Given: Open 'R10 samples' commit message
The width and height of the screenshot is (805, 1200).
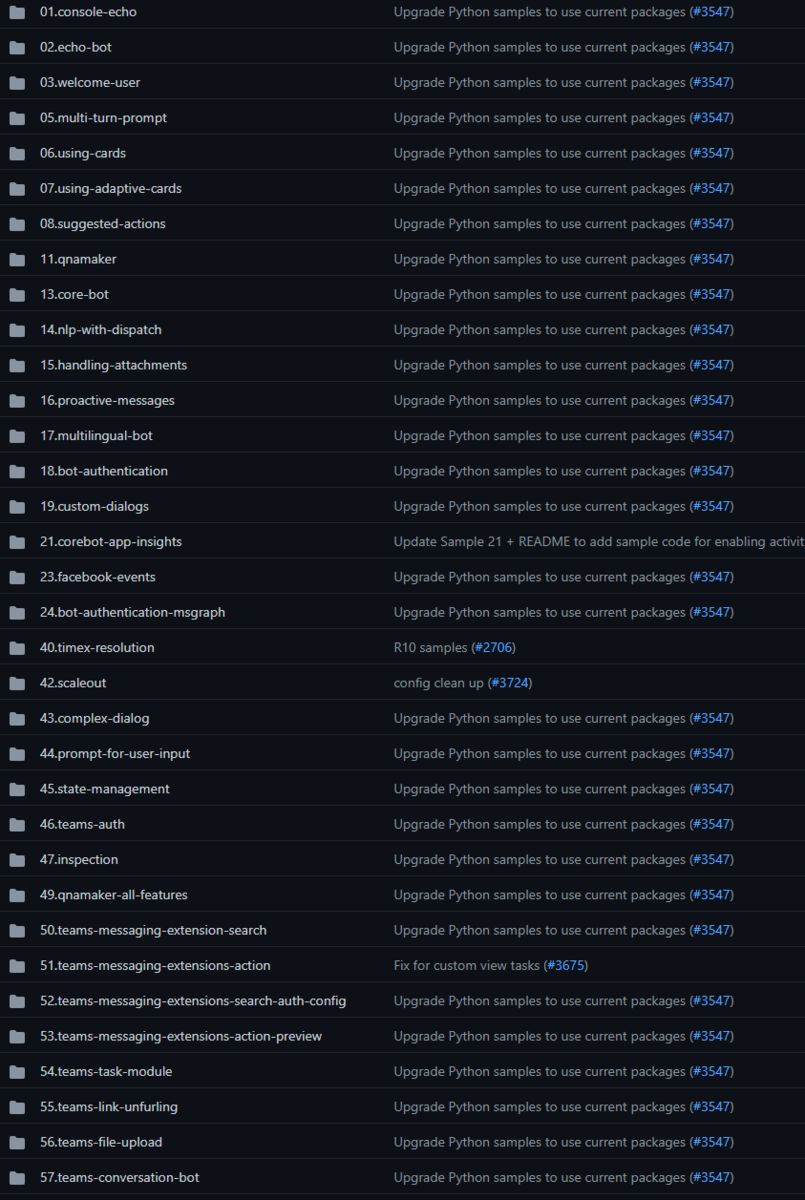Looking at the screenshot, I should coord(430,648).
